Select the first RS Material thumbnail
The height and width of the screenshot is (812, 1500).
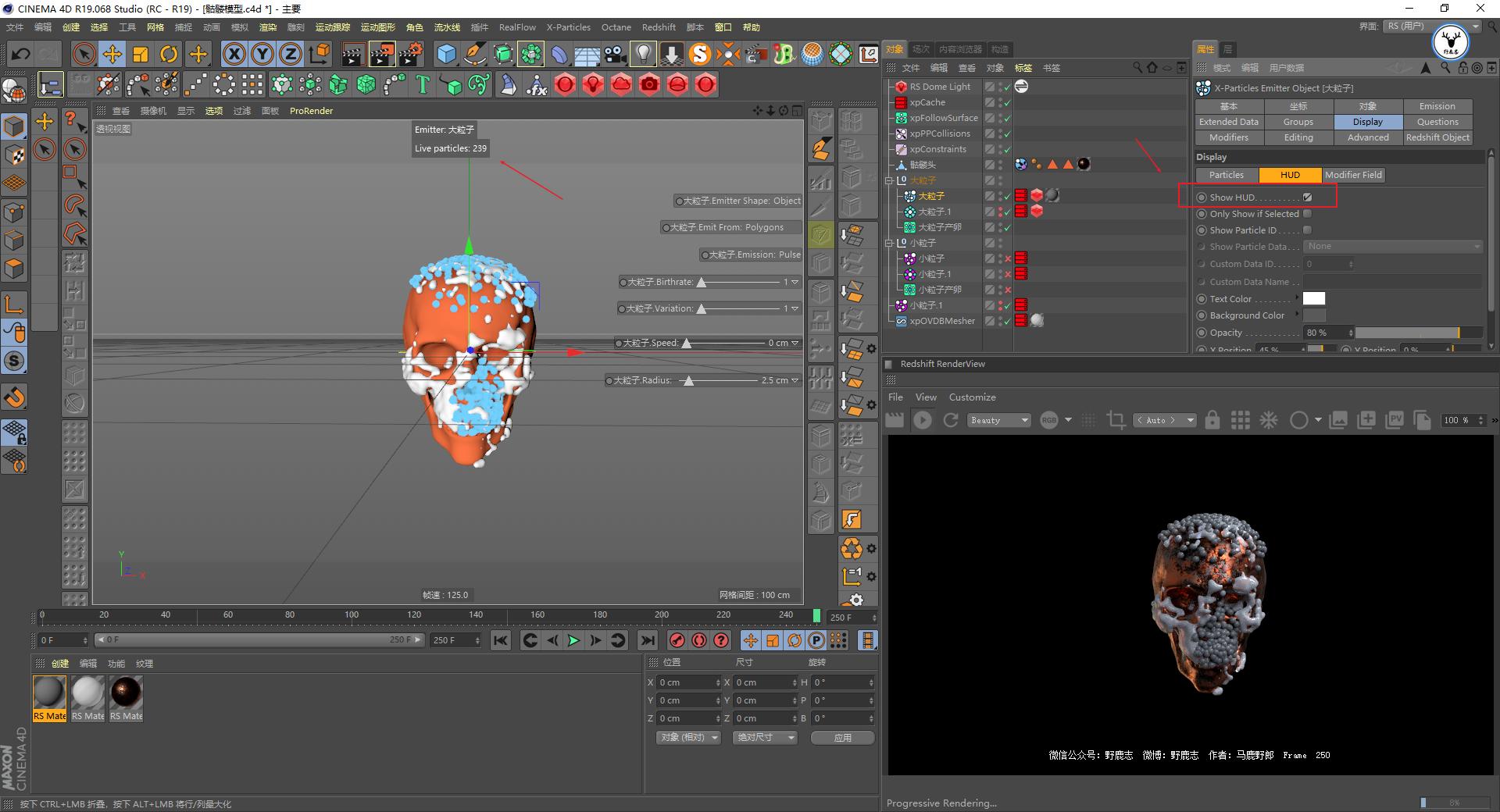[x=49, y=693]
